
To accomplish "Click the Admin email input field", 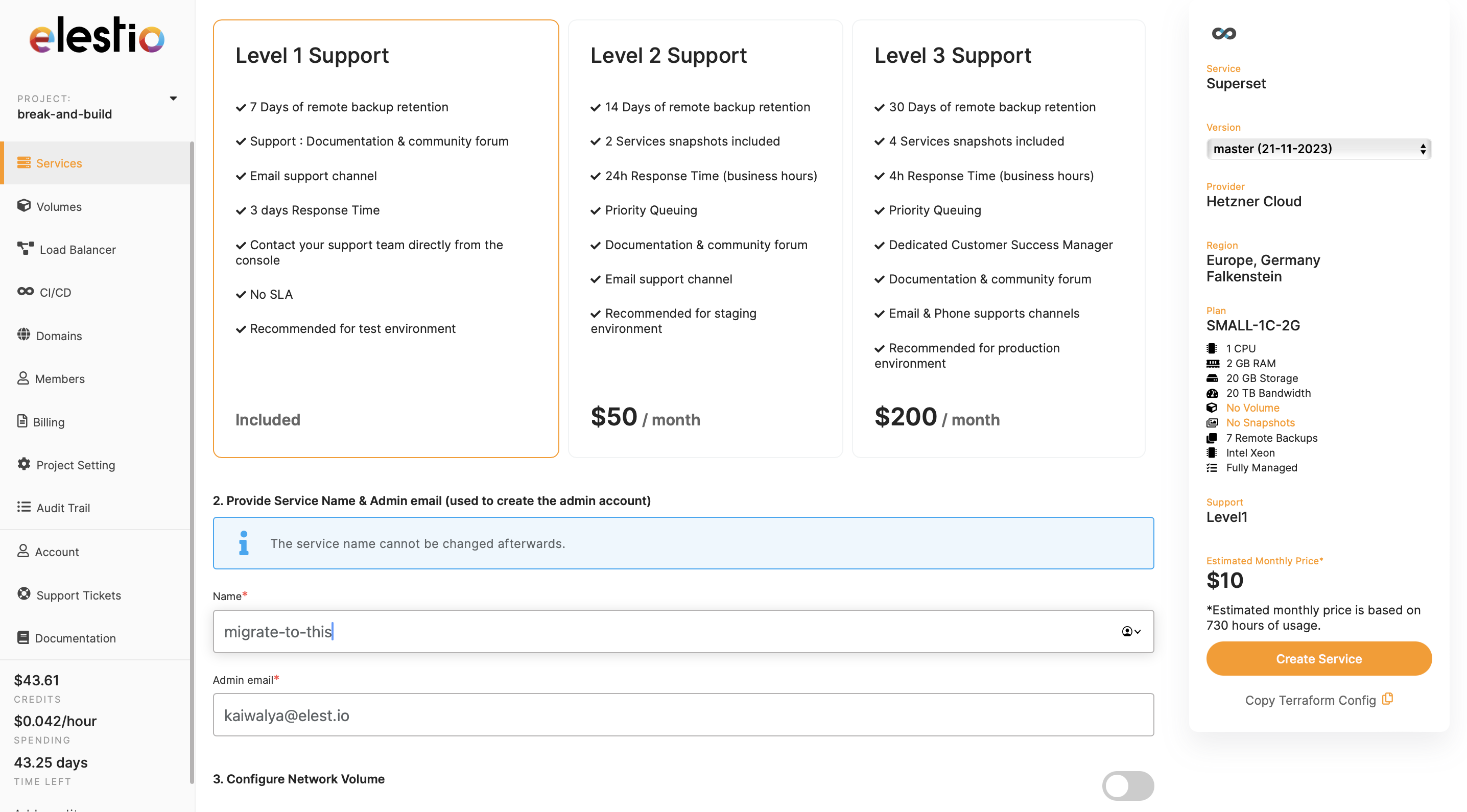I will (x=683, y=714).
